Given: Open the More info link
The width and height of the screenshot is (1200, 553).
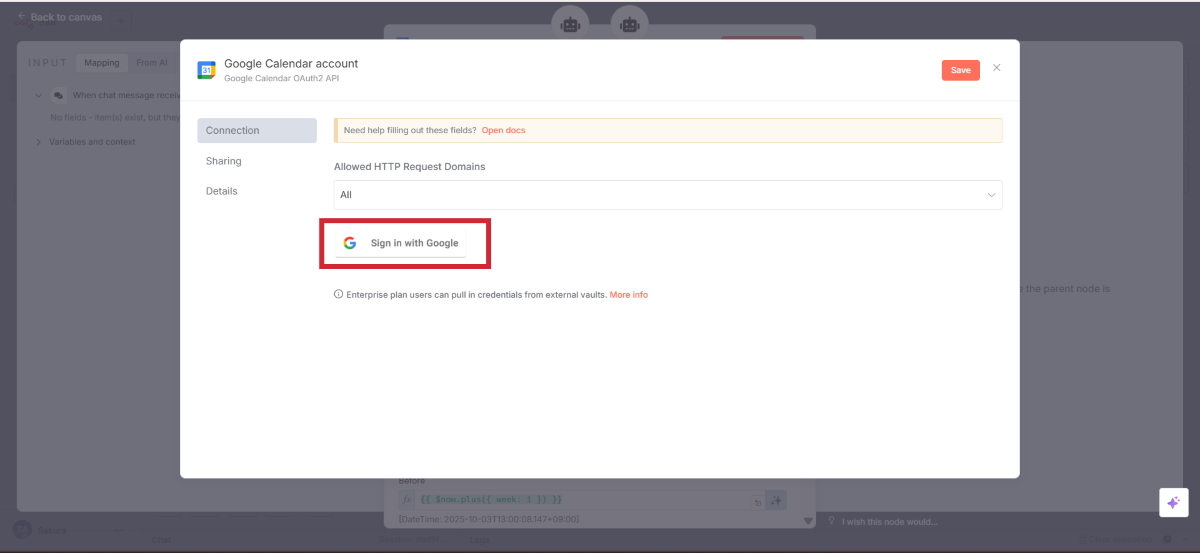Looking at the screenshot, I should click(x=628, y=295).
